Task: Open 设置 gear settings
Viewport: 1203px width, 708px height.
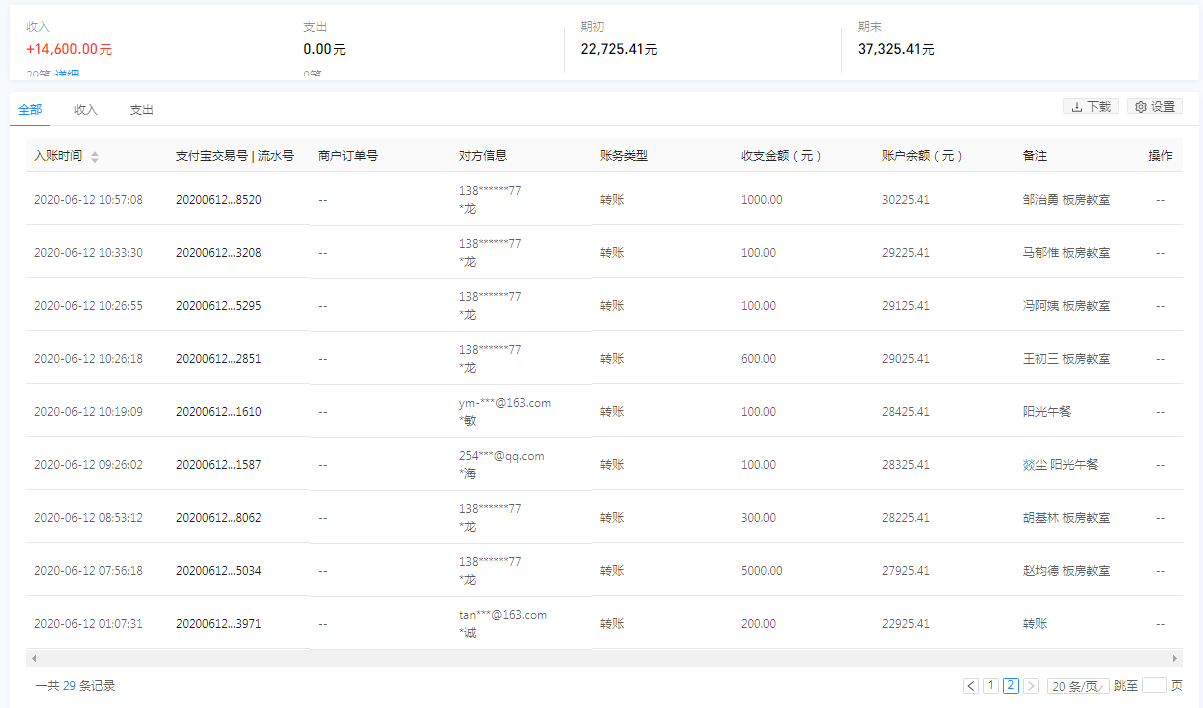Action: point(1154,107)
